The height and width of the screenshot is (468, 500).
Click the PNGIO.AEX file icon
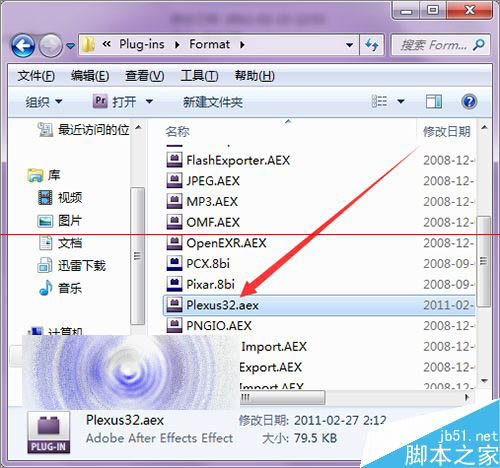[174, 325]
